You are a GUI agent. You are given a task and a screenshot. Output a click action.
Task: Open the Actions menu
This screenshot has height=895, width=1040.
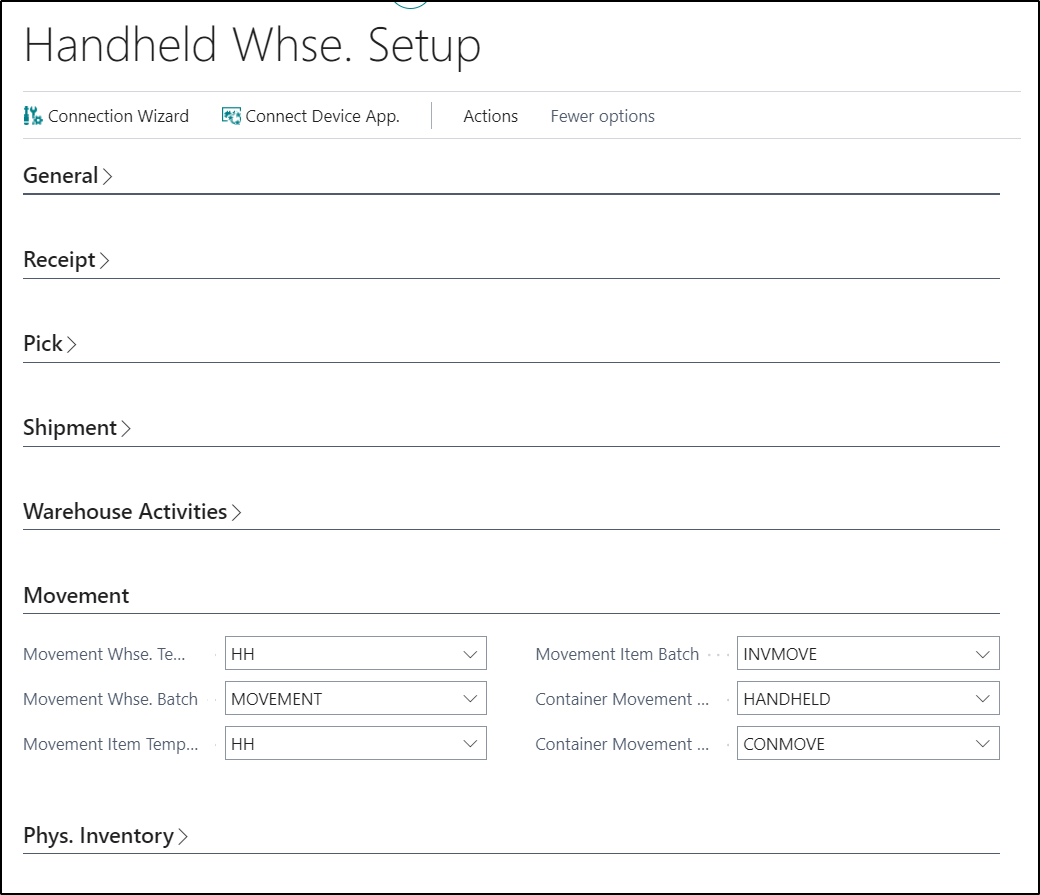(x=490, y=116)
